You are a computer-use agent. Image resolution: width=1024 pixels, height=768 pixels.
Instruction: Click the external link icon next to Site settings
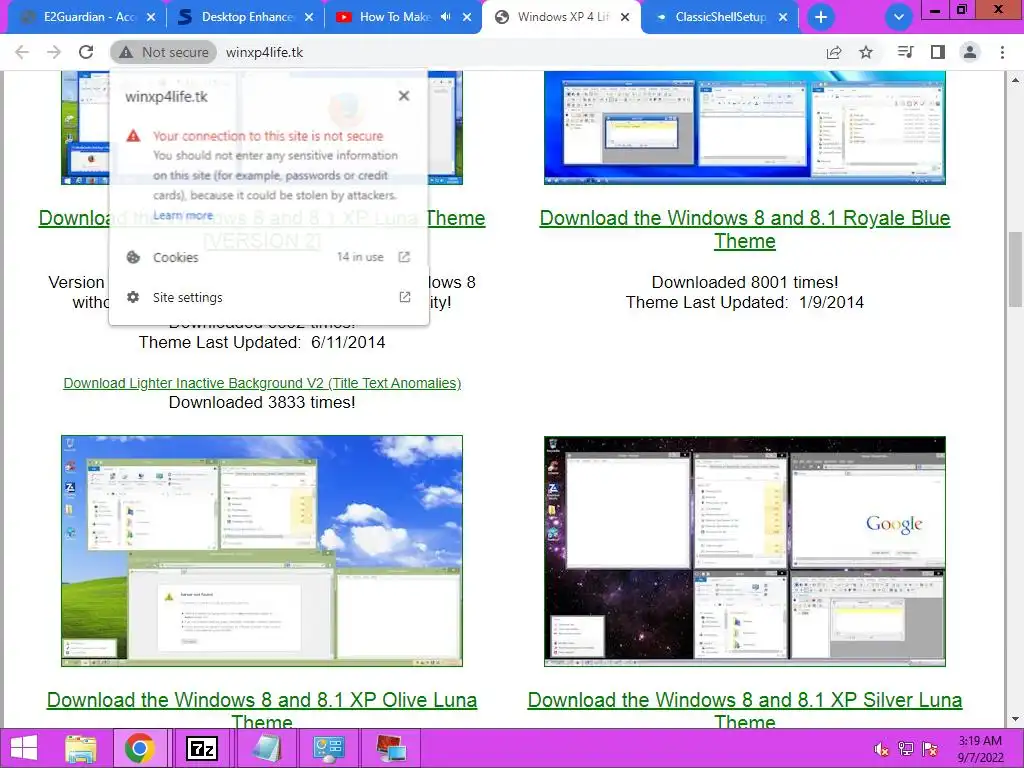point(404,297)
